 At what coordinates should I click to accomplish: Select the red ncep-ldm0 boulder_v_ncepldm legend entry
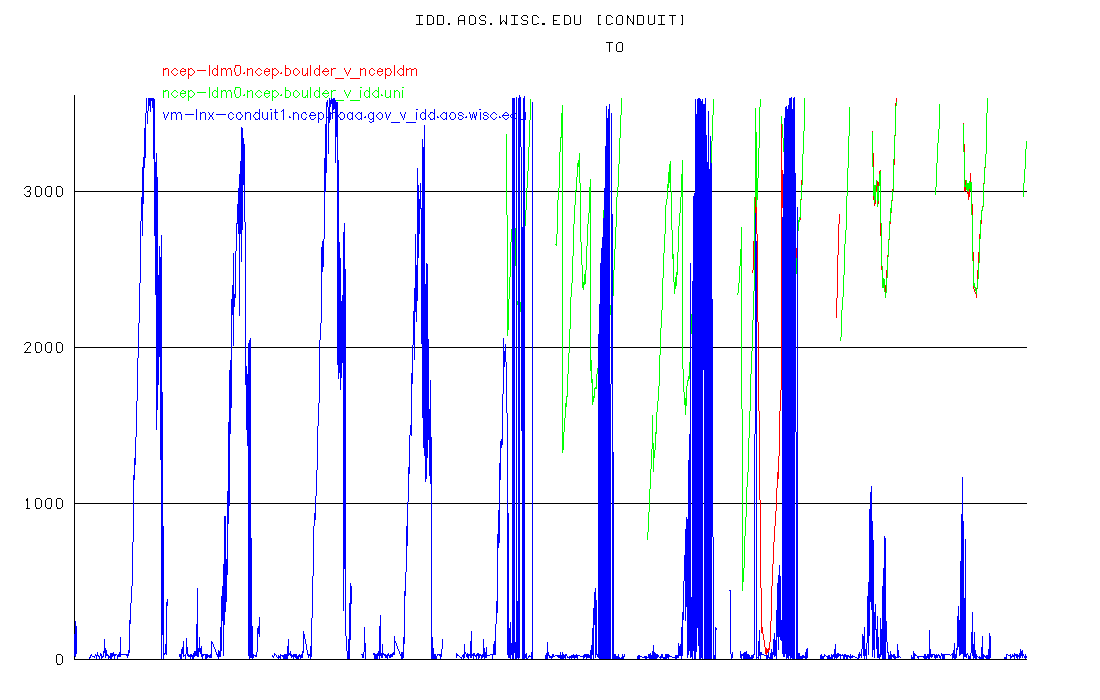[x=290, y=71]
